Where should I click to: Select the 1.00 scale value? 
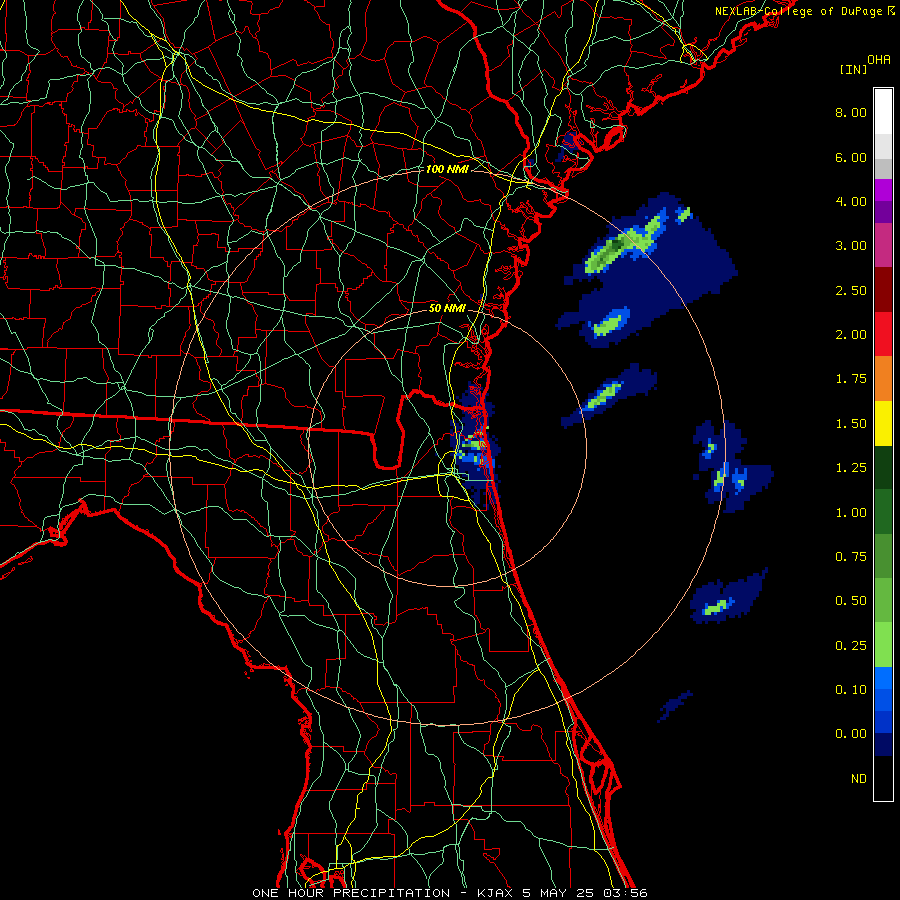tap(851, 513)
